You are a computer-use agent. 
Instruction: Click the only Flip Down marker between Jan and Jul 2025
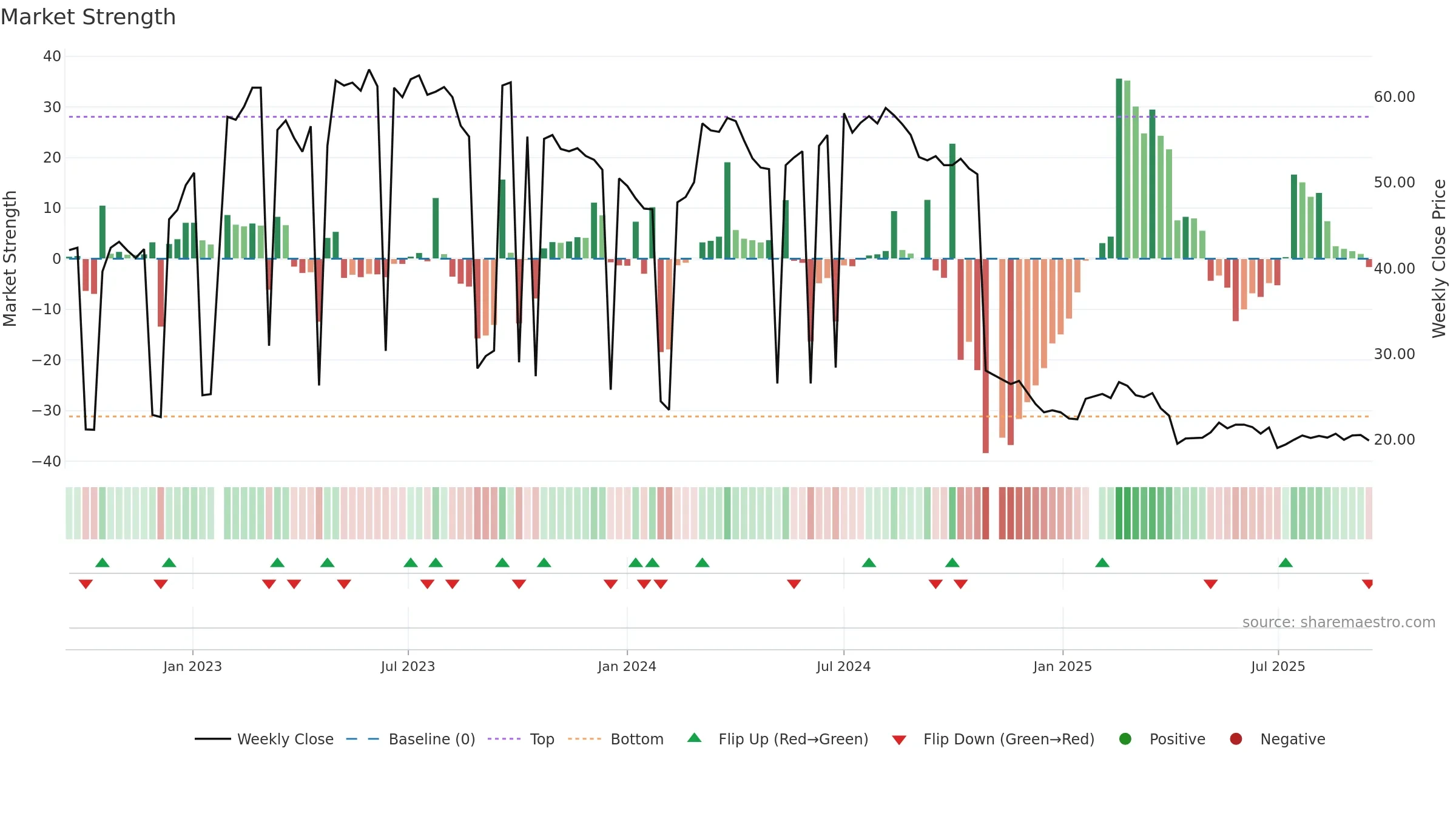pos(1210,584)
